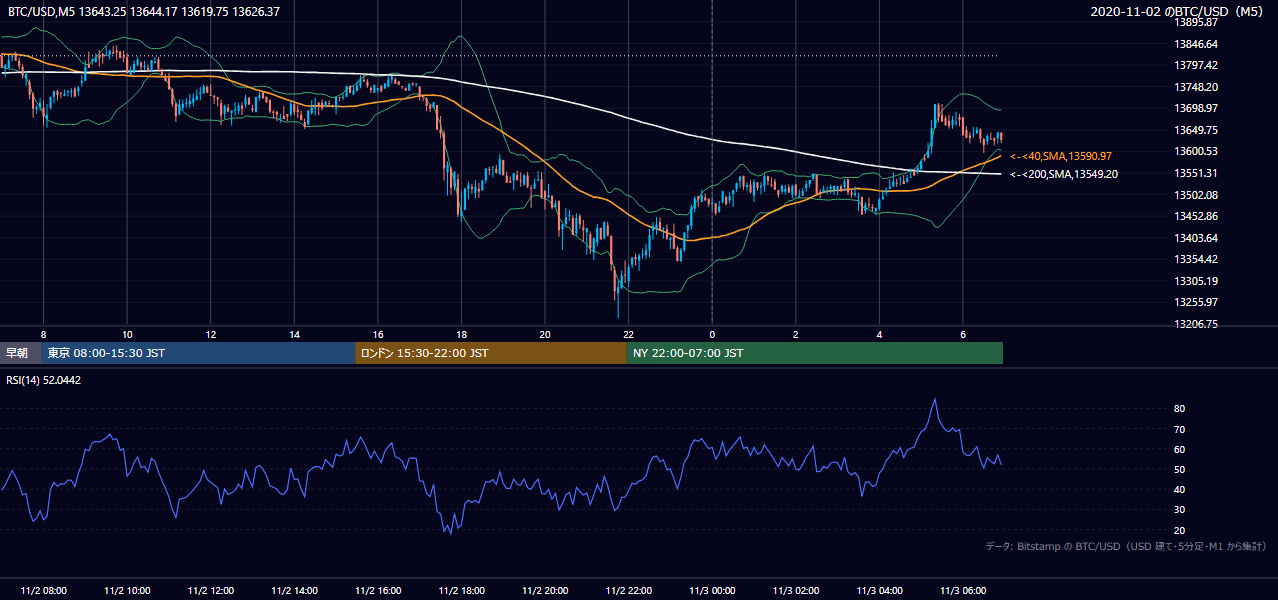Click RSI scale value 70
The image size is (1278, 600).
click(1180, 429)
